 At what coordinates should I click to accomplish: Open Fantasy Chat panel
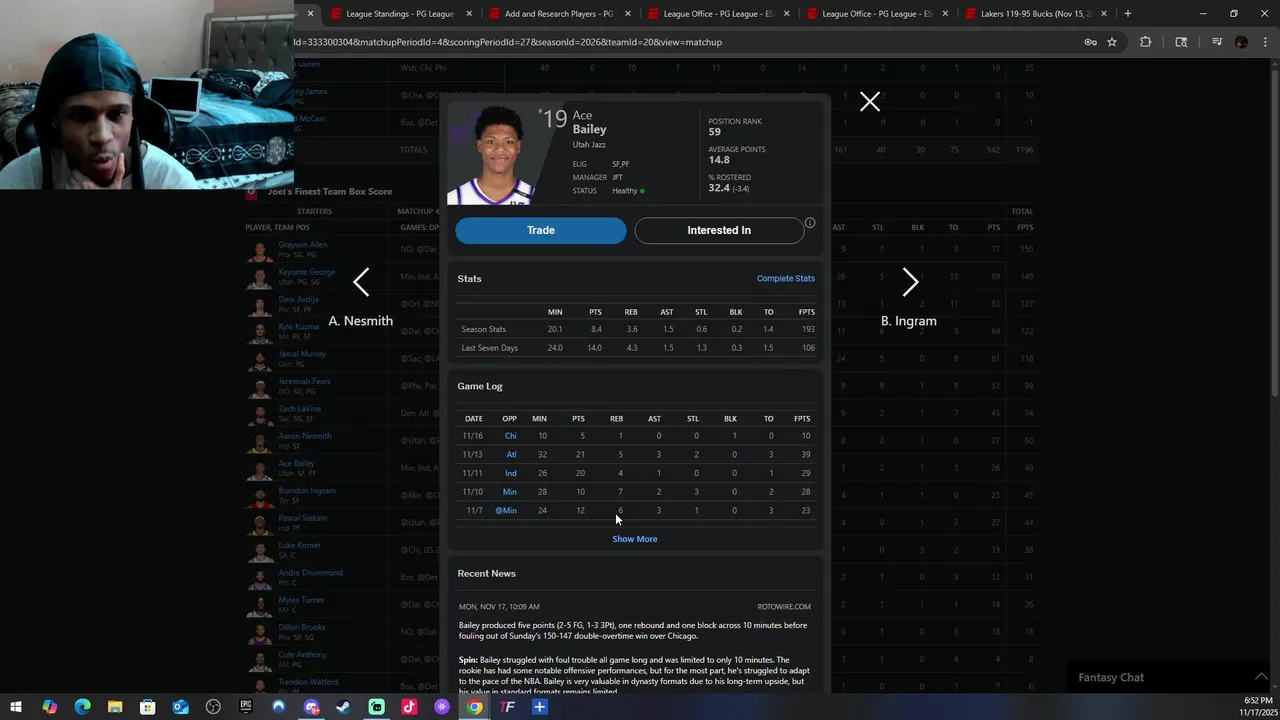(x=1111, y=677)
